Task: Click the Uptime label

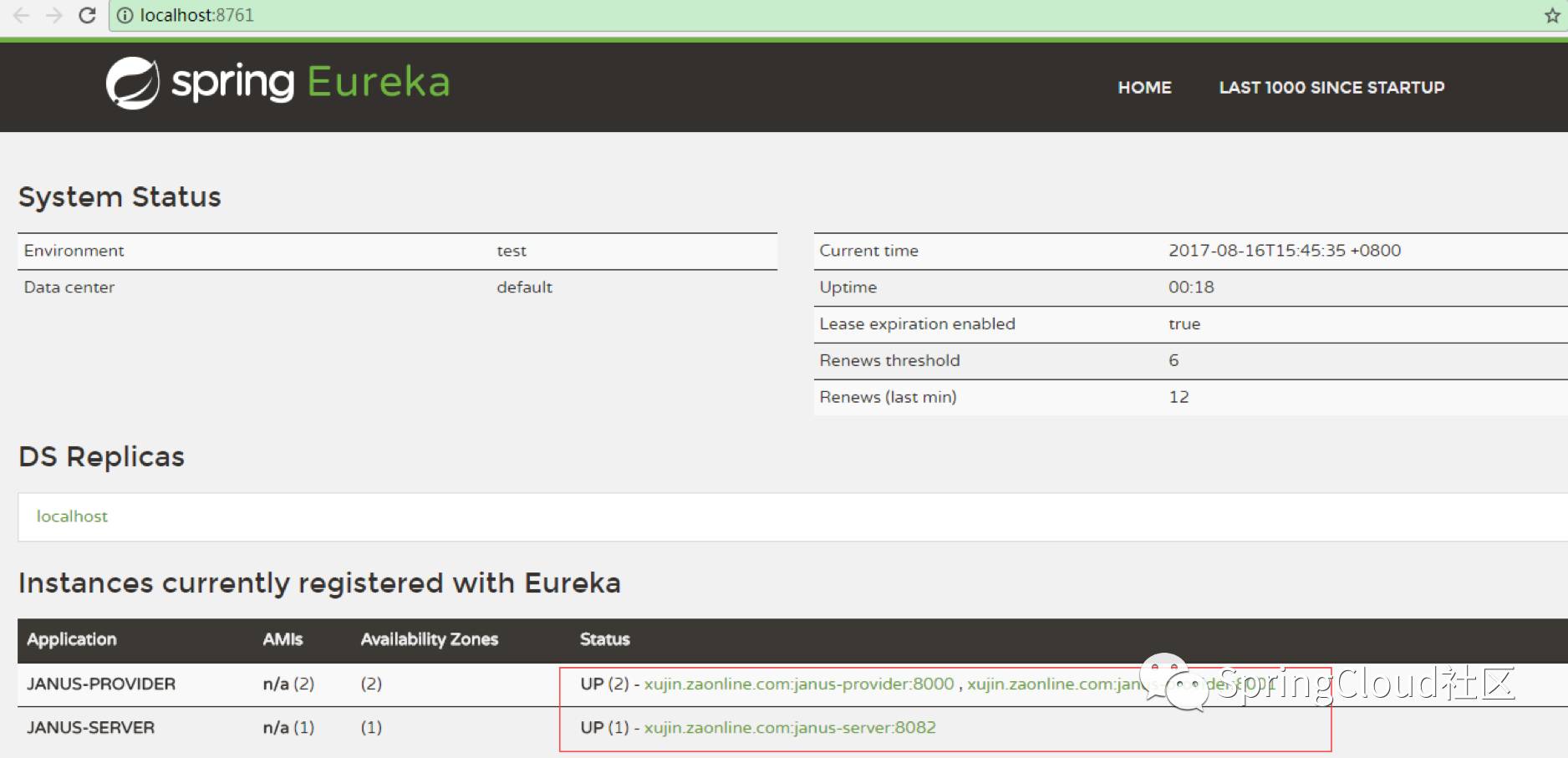Action: point(848,287)
